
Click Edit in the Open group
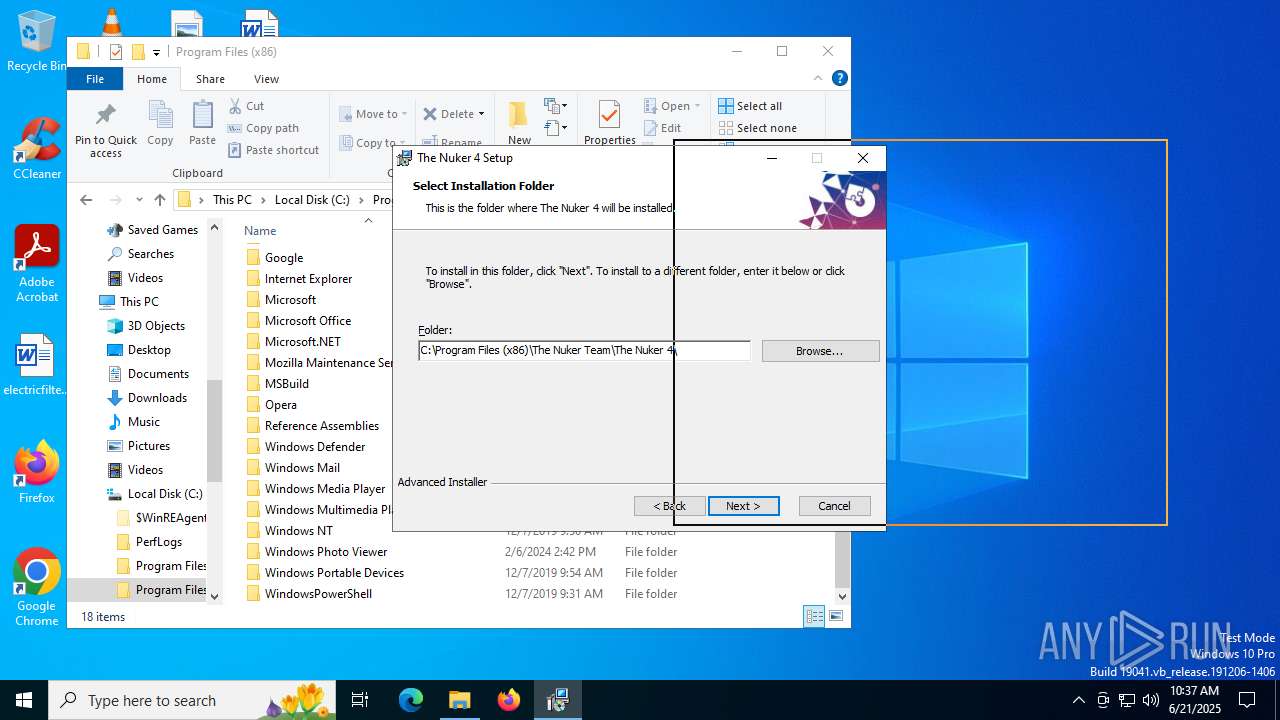pos(662,128)
